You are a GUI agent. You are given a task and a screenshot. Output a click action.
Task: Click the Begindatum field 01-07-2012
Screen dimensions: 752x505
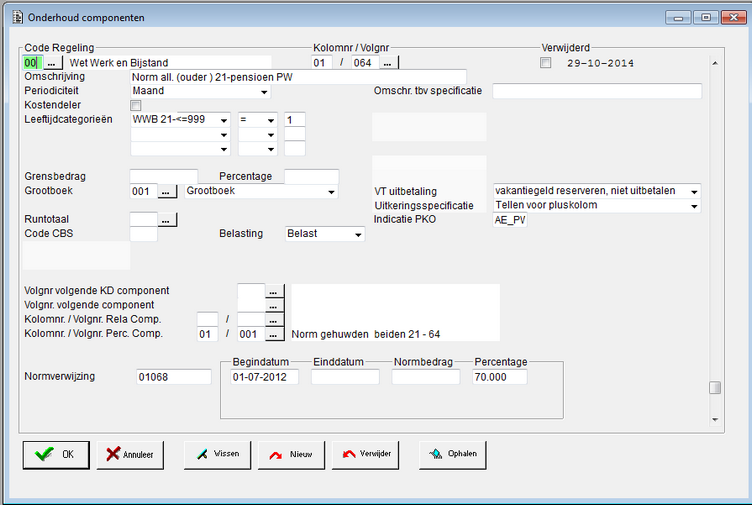[264, 377]
